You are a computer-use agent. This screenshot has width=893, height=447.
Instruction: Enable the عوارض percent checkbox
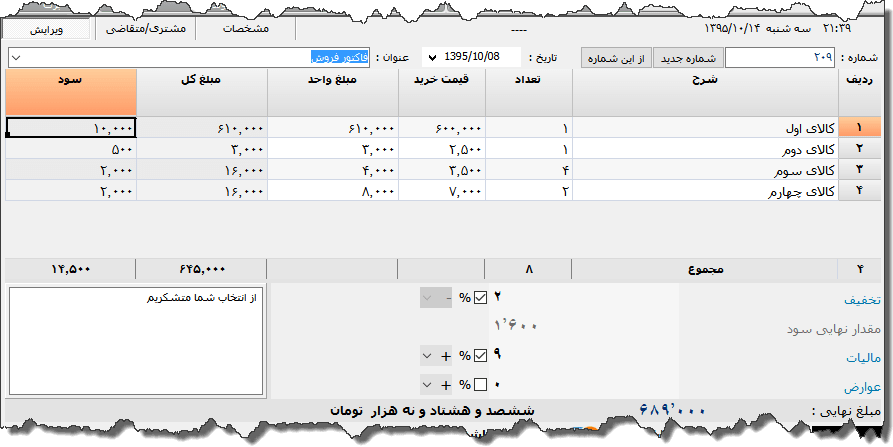(x=481, y=384)
